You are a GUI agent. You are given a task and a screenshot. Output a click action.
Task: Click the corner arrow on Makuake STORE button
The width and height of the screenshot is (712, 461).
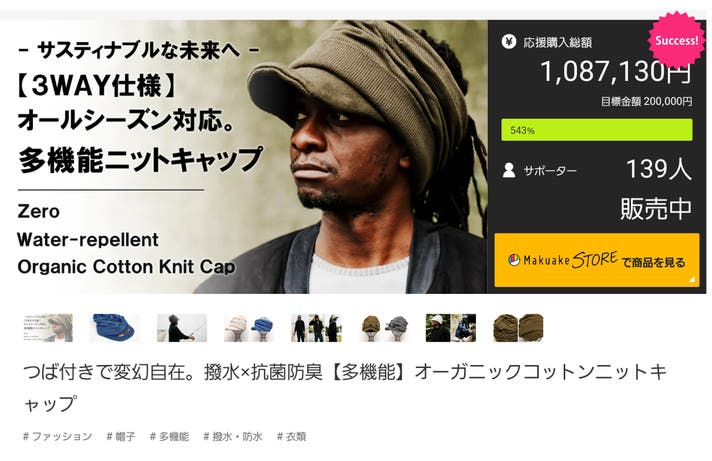(692, 279)
